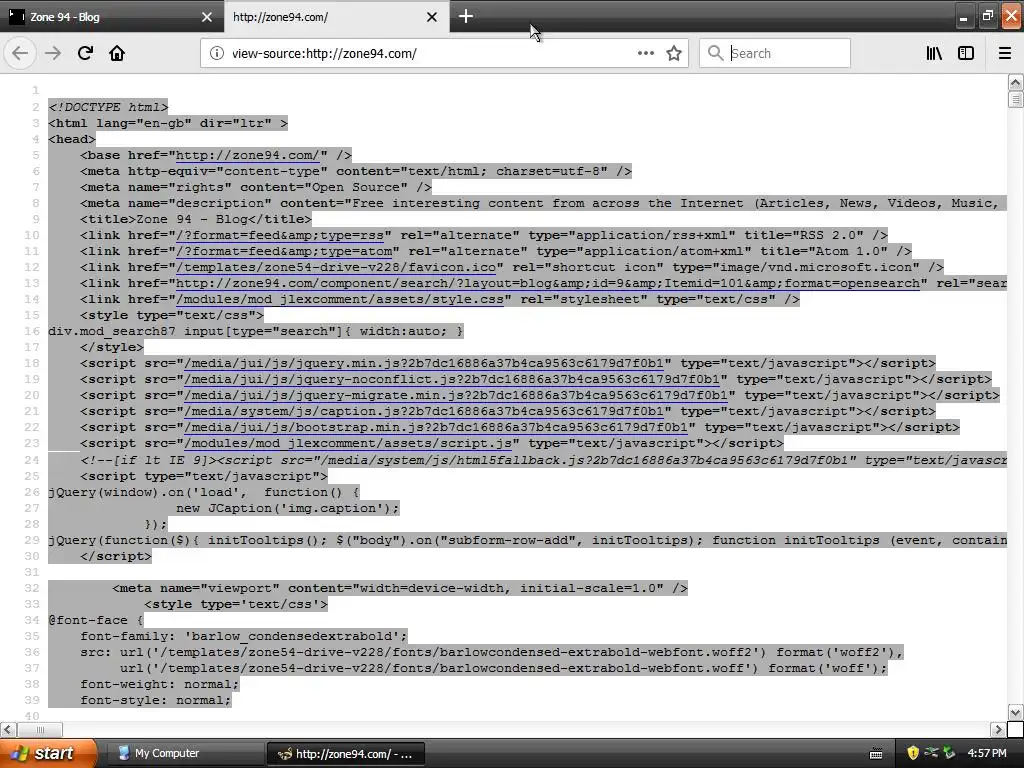The width and height of the screenshot is (1024, 768).
Task: Open the mod_jlexcomment style.css link
Action: (340, 299)
